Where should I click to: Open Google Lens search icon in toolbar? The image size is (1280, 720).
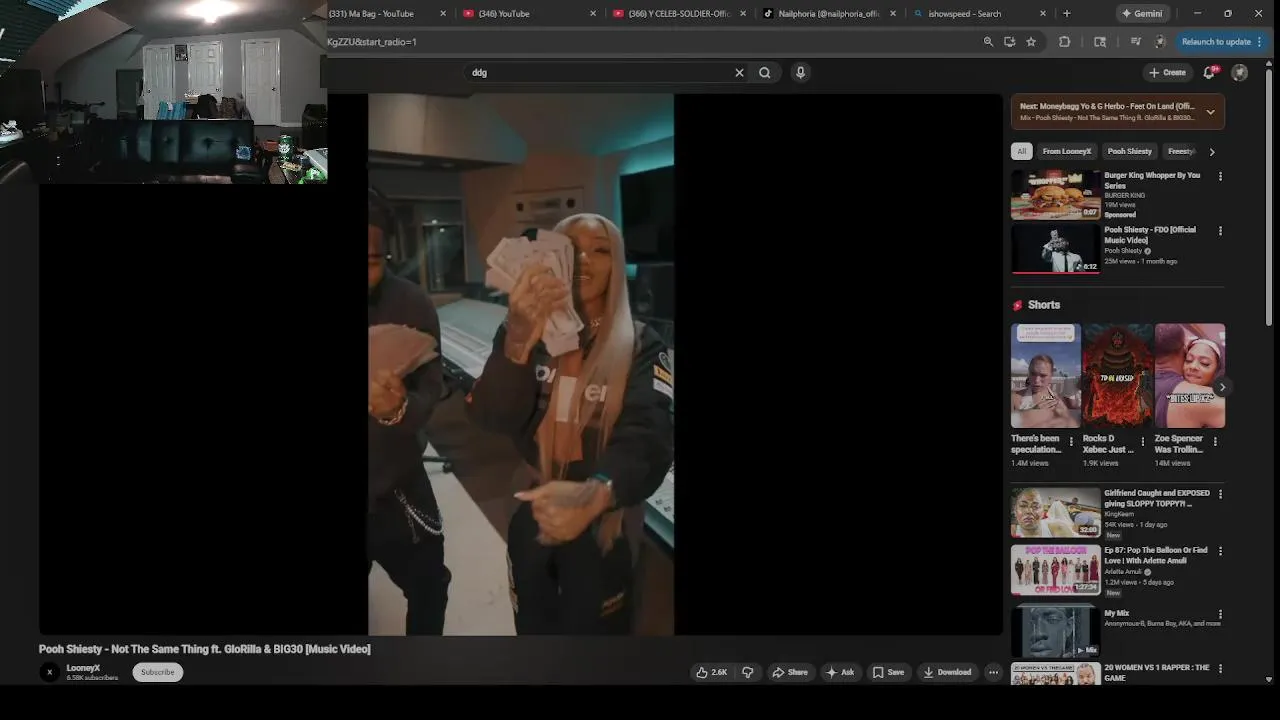coord(1100,42)
